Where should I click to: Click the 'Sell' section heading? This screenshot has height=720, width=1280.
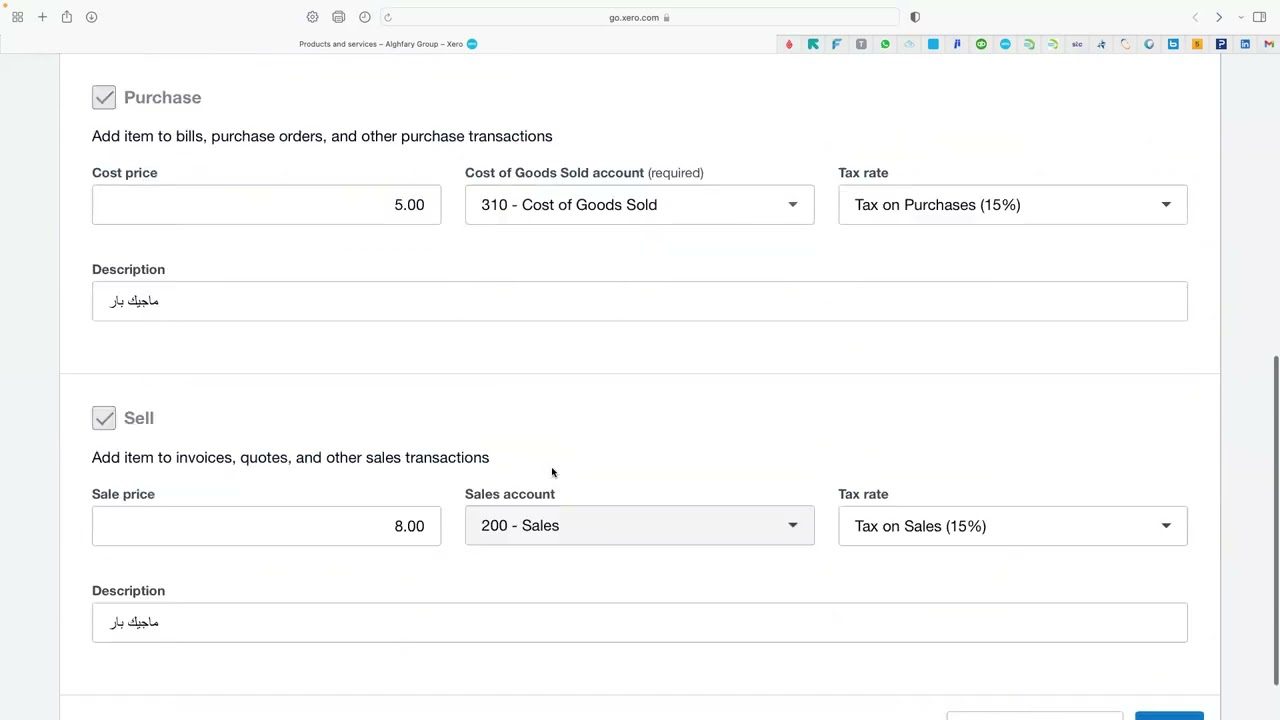pyautogui.click(x=139, y=418)
